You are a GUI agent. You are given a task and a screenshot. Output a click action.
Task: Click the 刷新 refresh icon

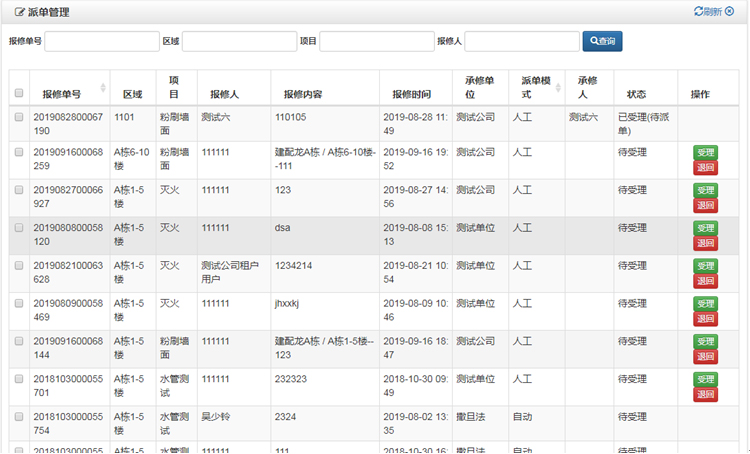(699, 12)
